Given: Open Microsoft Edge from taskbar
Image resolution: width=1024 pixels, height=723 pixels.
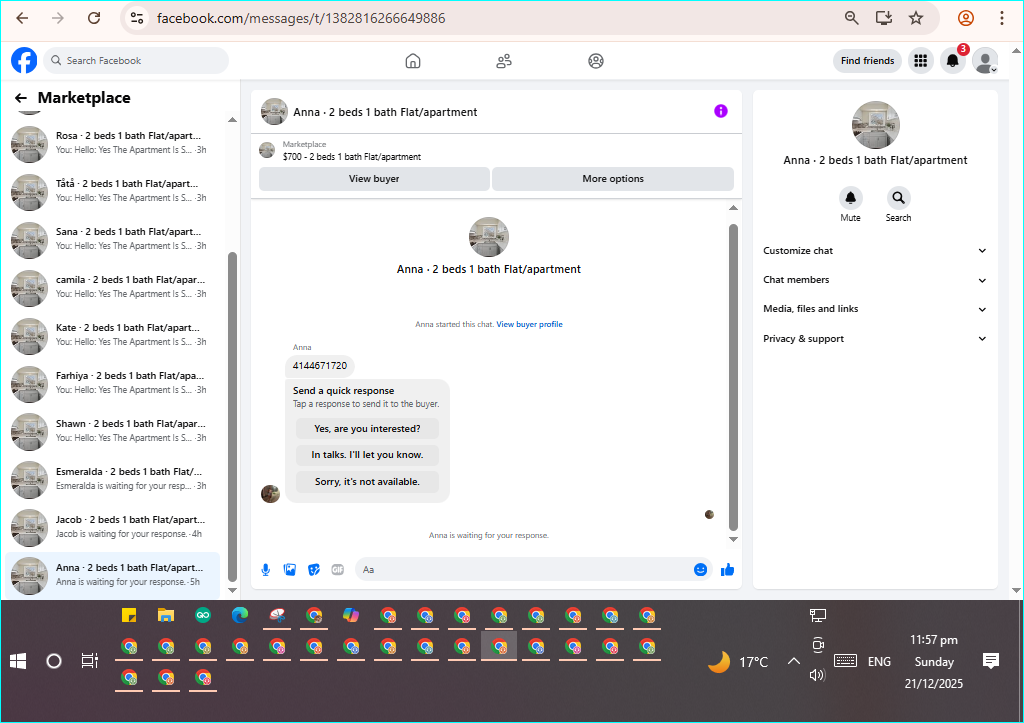Looking at the screenshot, I should tap(240, 615).
